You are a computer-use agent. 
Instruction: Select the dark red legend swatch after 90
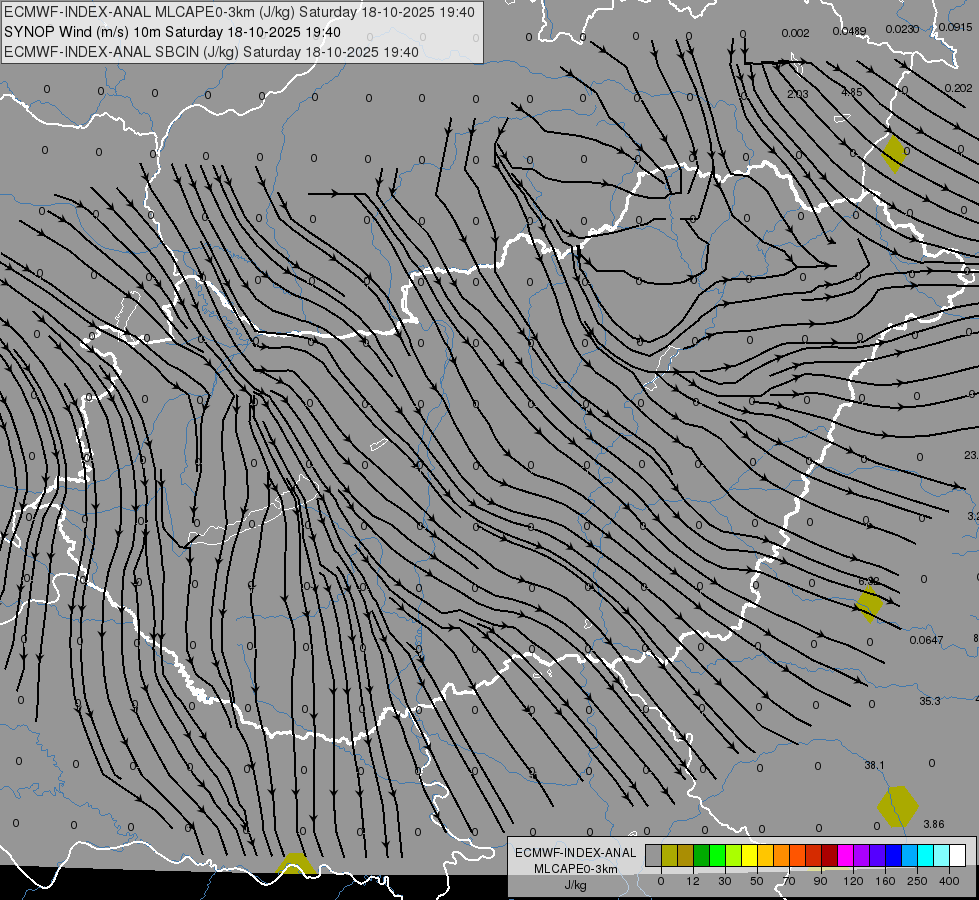point(830,855)
